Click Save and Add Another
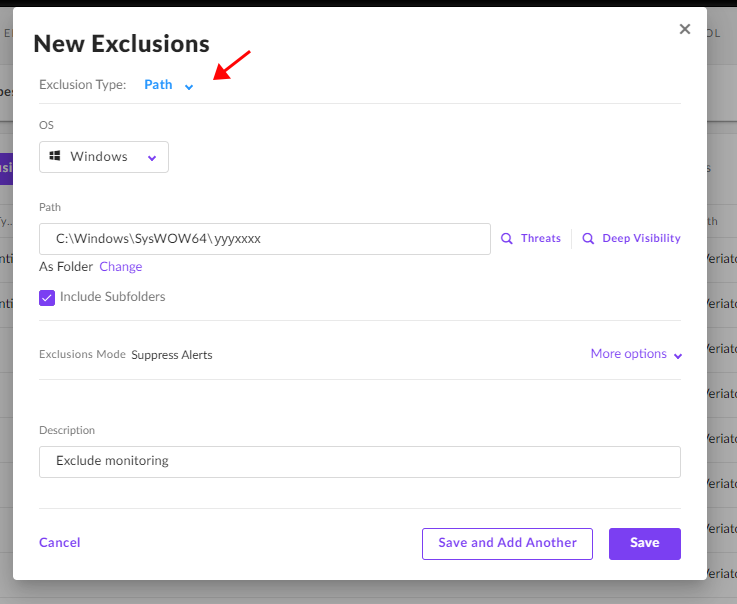The image size is (737, 604). [x=507, y=543]
